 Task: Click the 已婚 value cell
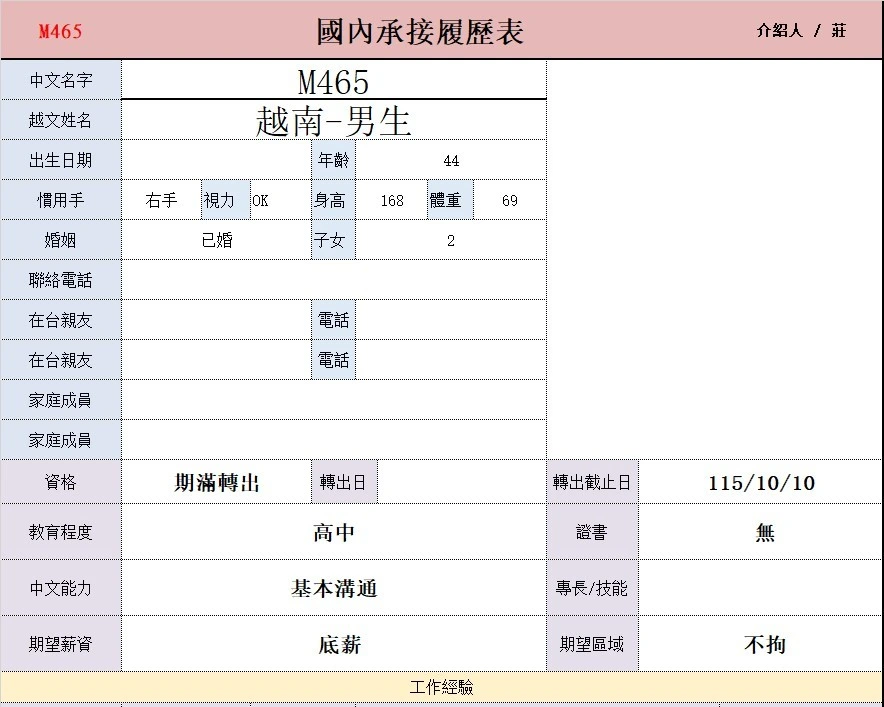coord(216,240)
